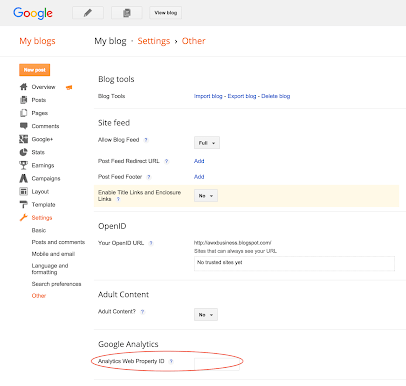Viewport: 406px width, 386px height.
Task: Add a Post Feed Footer
Action: (199, 177)
